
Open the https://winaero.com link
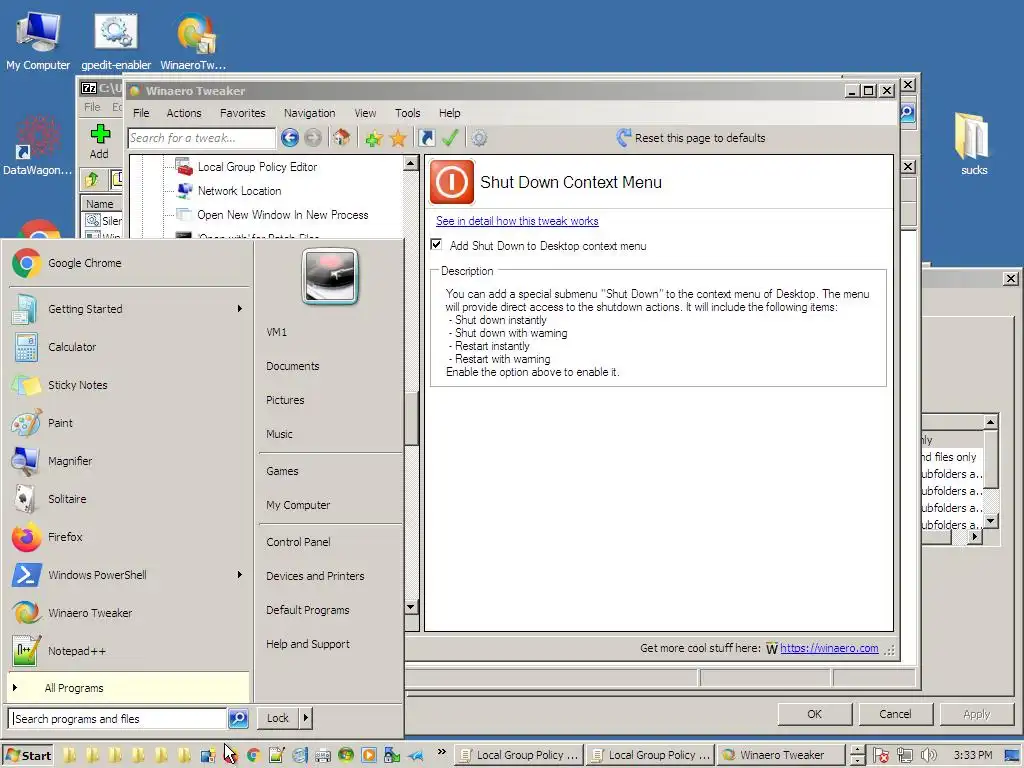point(829,648)
